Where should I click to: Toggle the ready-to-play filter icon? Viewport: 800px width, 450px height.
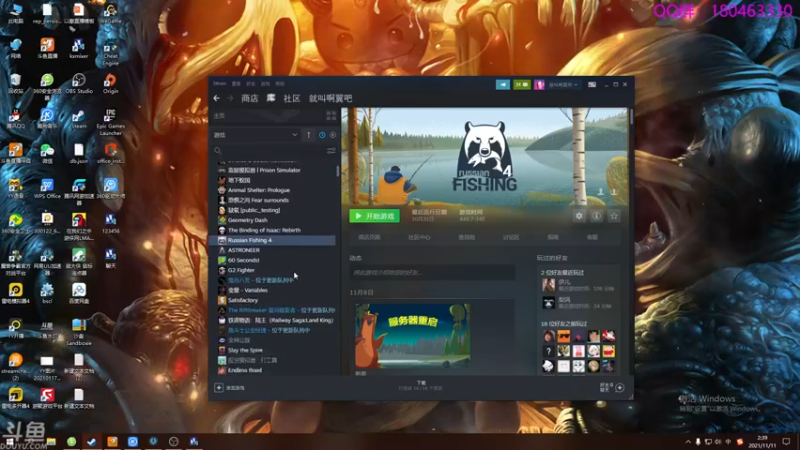(x=333, y=135)
